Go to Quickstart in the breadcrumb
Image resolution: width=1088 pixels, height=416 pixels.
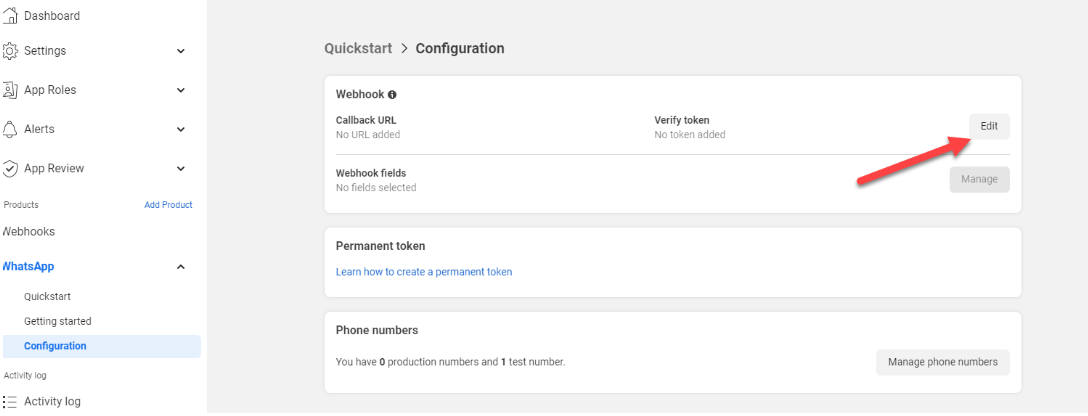[x=358, y=49]
